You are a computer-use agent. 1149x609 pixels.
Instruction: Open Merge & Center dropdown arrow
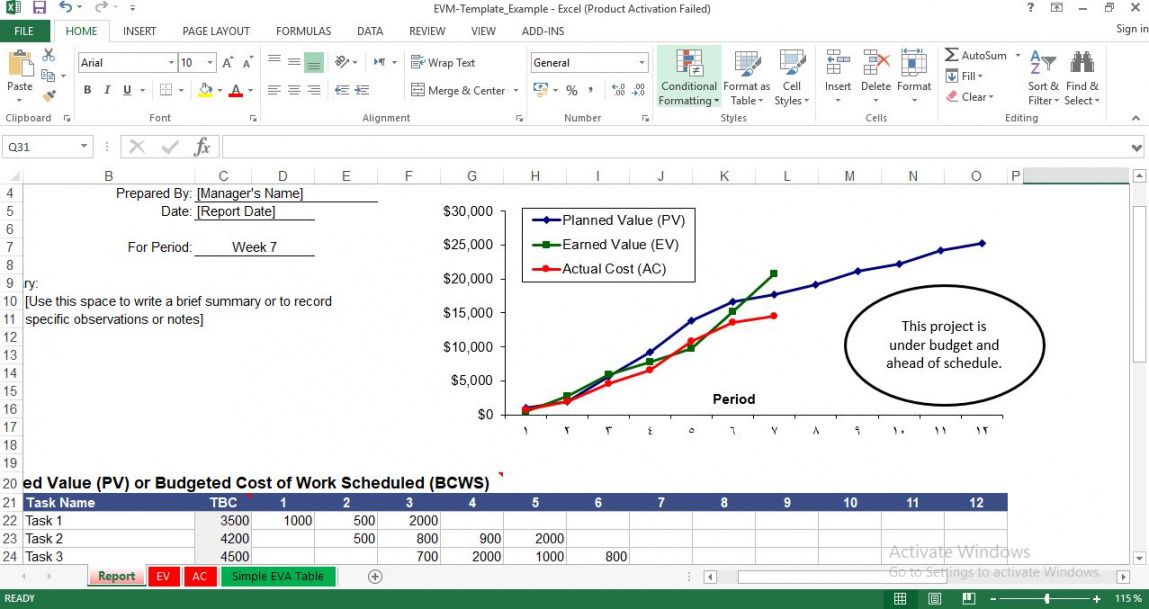tap(516, 90)
